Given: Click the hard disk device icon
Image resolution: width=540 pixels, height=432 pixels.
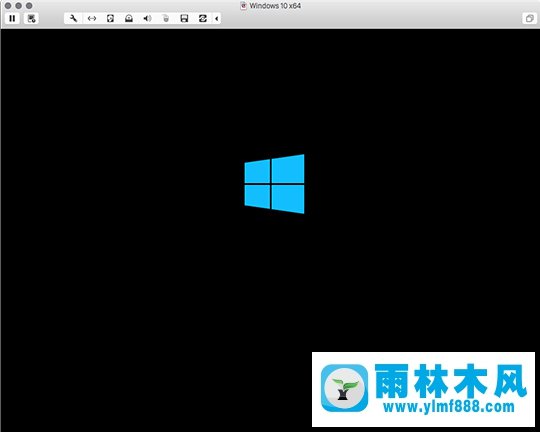Looking at the screenshot, I should [x=110, y=18].
